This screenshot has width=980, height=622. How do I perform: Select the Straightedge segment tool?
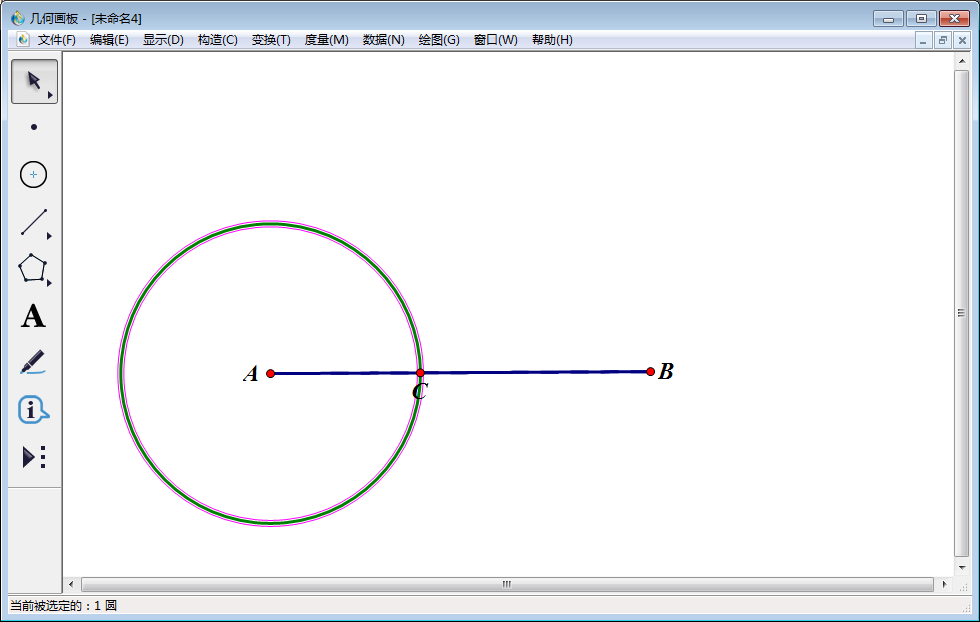[34, 222]
